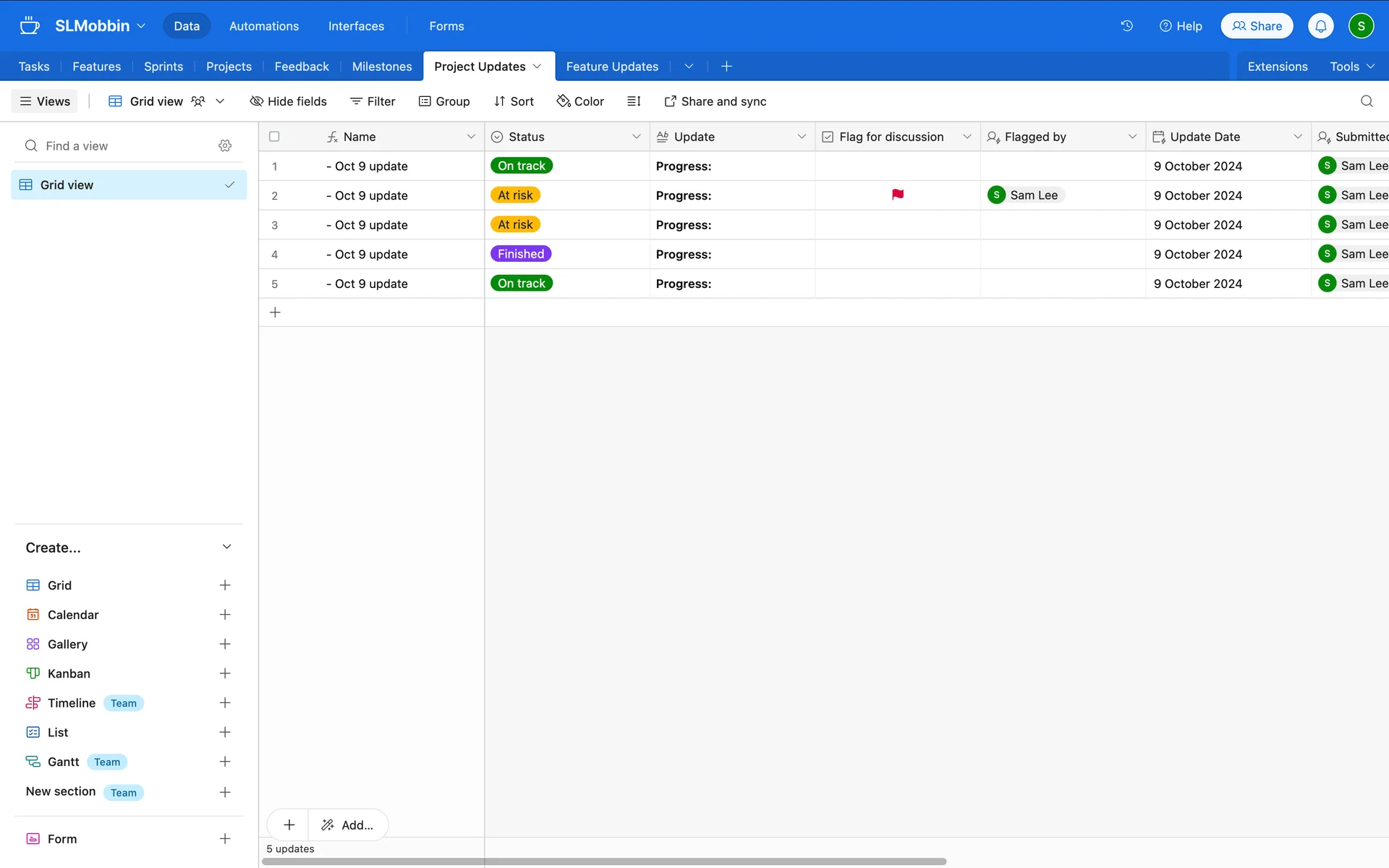
Task: Open view settings gear icon
Action: [x=225, y=146]
